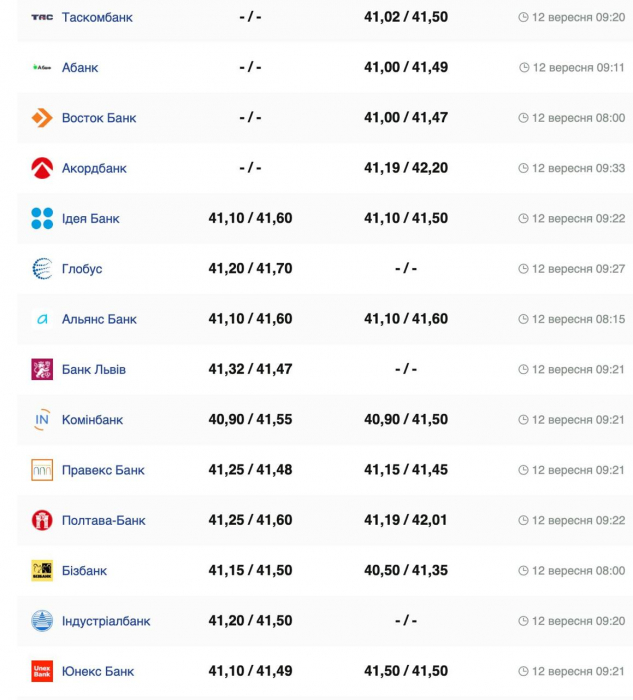Viewport: 633px width, 700px height.
Task: Follow the Правекс Банк link
Action: coord(103,470)
